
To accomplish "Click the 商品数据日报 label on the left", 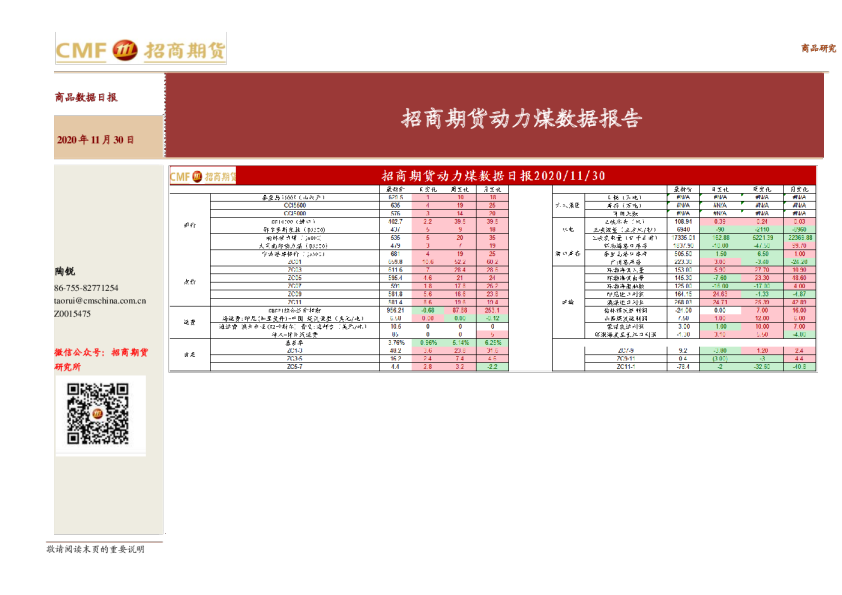I will point(86,98).
